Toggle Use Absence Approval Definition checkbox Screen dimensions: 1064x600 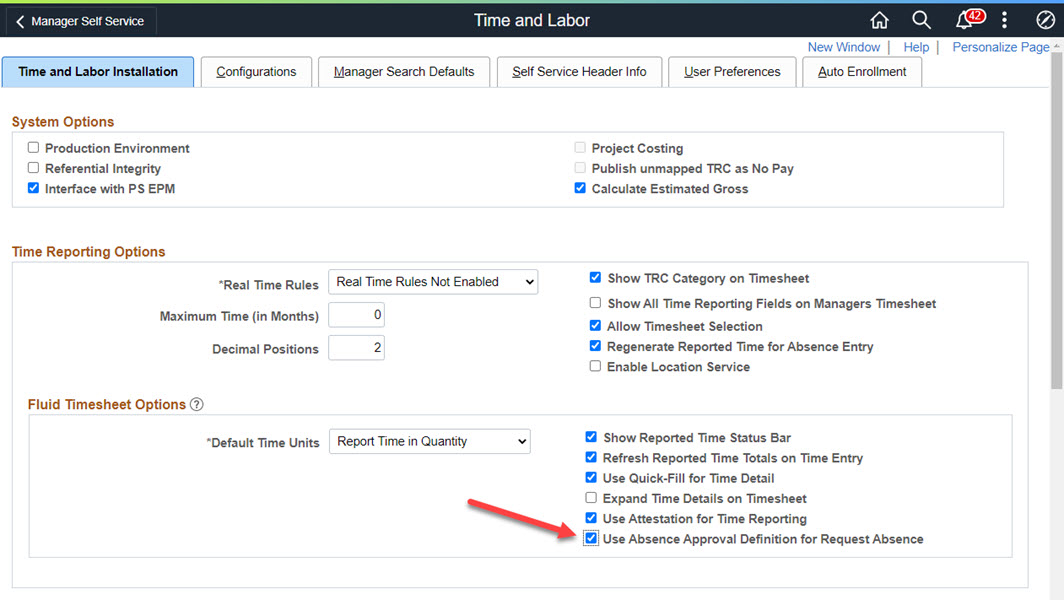click(592, 539)
